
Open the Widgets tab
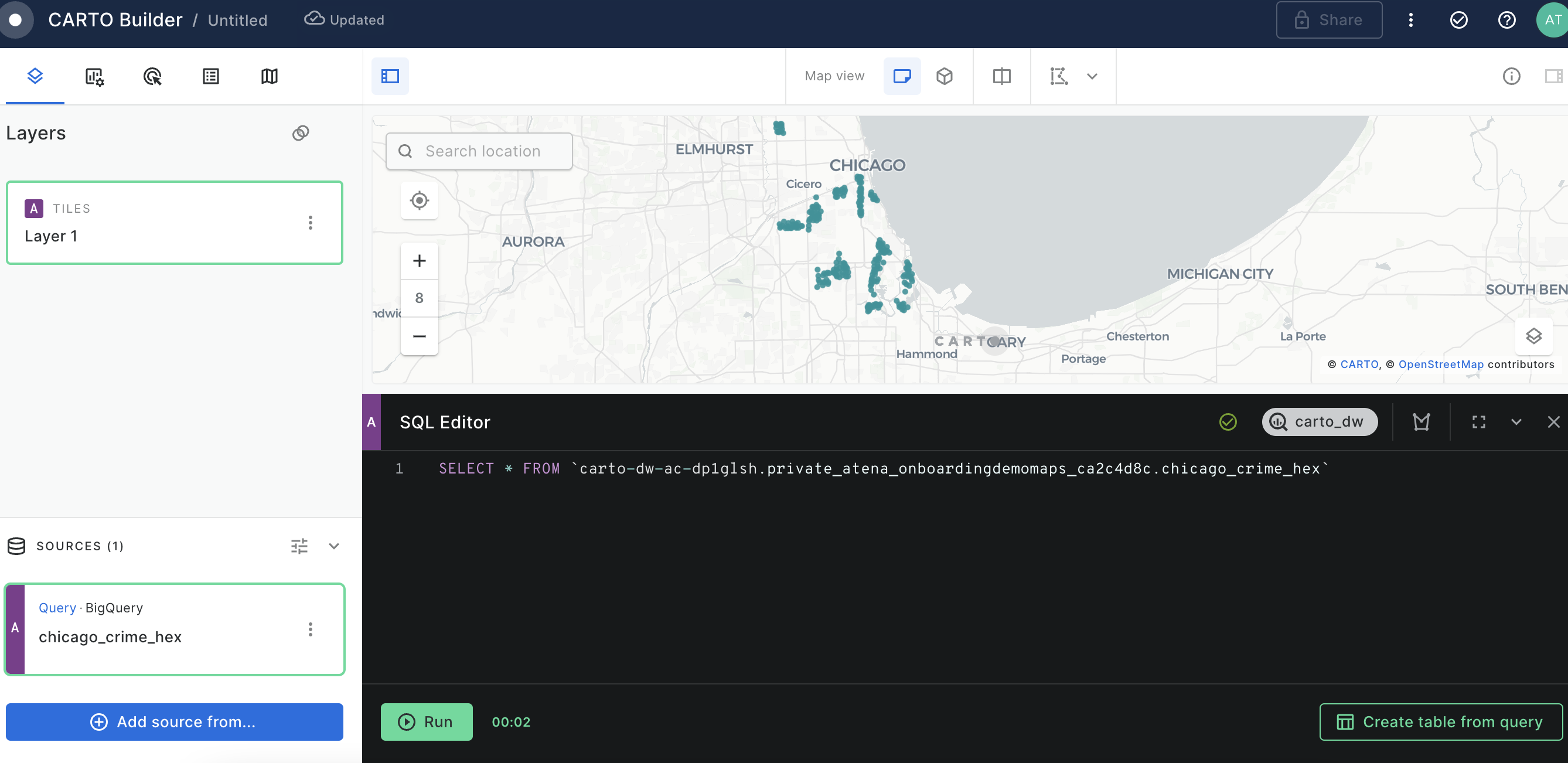coord(94,76)
